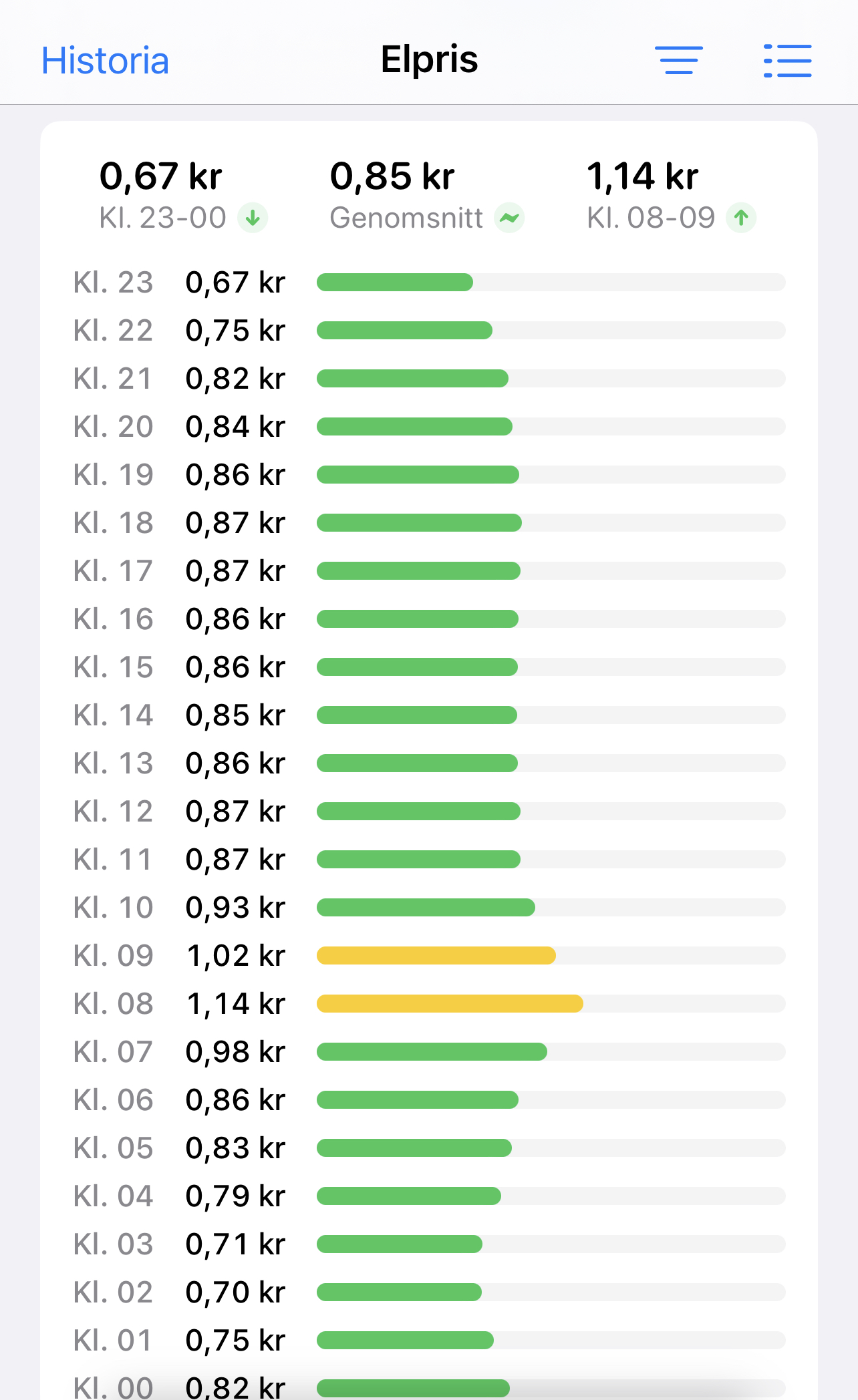Tap the yellow bar for Kl. 08

pos(450,1004)
